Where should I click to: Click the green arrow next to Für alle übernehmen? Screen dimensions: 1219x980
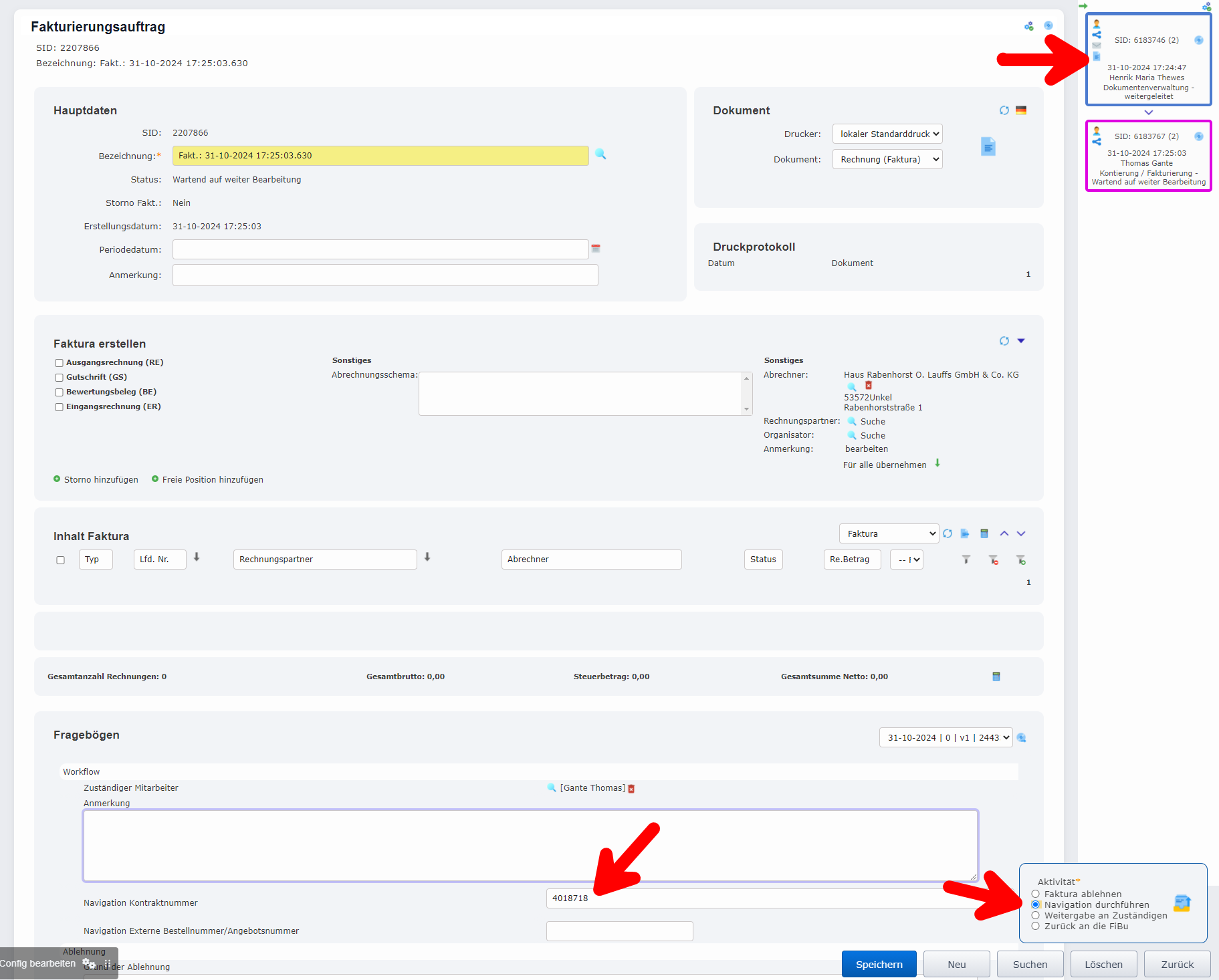937,463
